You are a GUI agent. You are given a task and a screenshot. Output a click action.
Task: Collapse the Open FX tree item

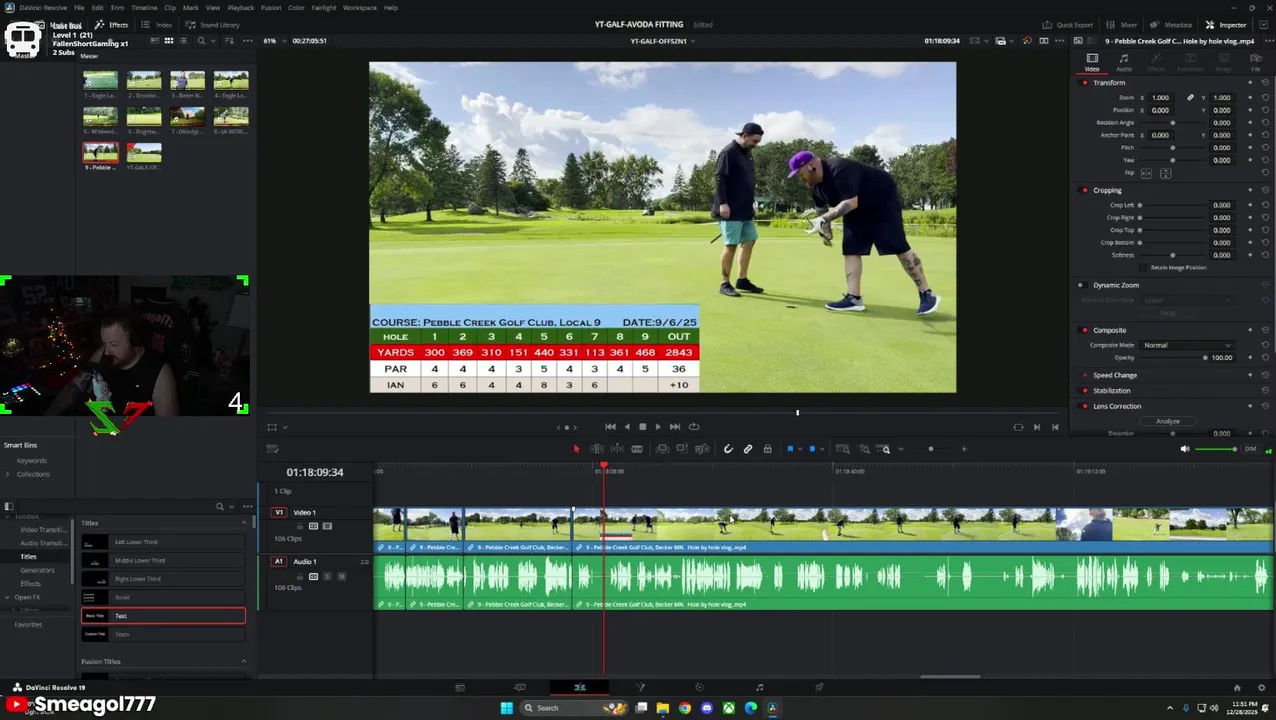click(7, 597)
